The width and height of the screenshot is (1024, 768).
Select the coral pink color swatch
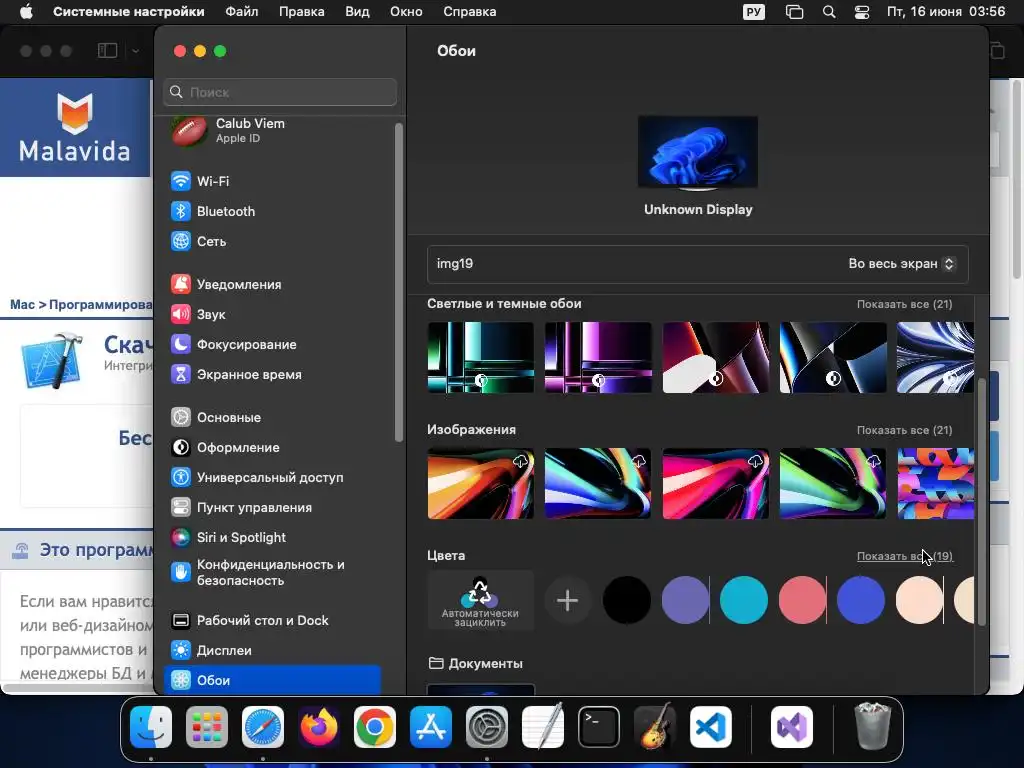pos(802,600)
